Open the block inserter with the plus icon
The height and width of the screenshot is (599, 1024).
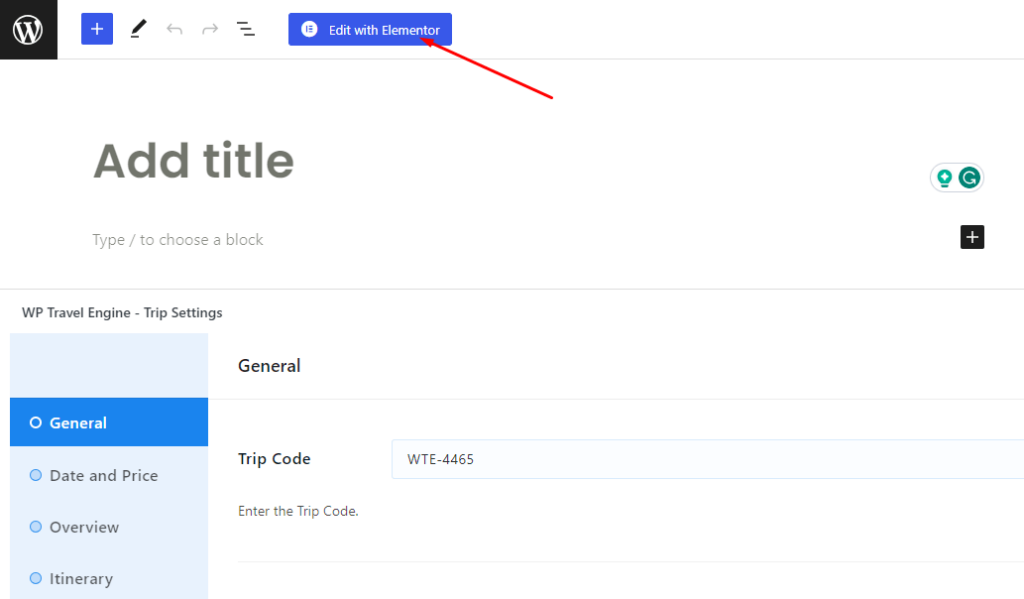coord(96,28)
